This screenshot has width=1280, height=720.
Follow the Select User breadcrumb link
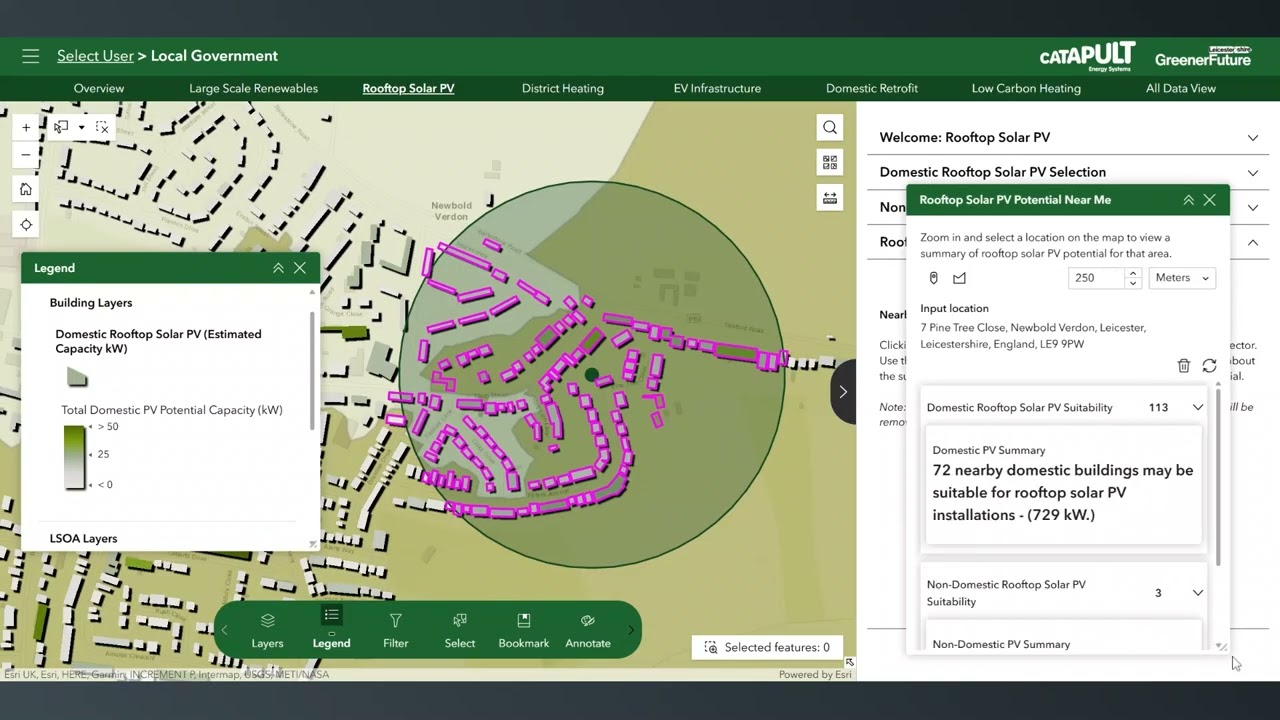pos(95,56)
